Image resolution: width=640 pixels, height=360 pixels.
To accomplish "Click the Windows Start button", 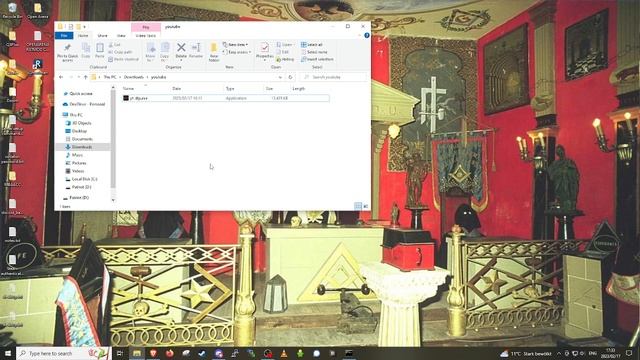I will click(7, 353).
